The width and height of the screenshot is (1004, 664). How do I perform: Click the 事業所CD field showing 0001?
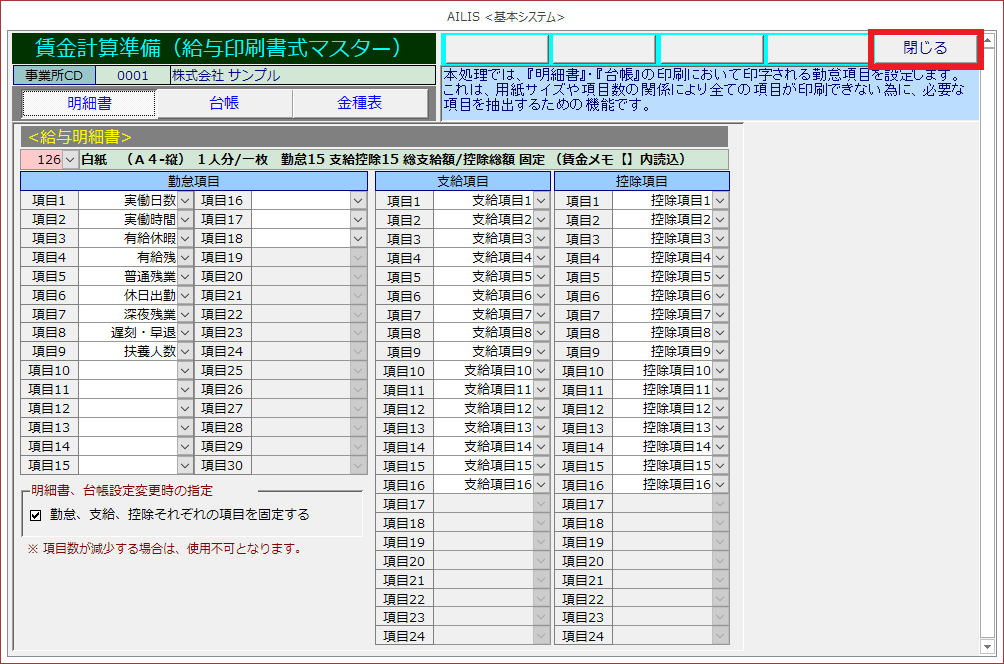pyautogui.click(x=132, y=76)
